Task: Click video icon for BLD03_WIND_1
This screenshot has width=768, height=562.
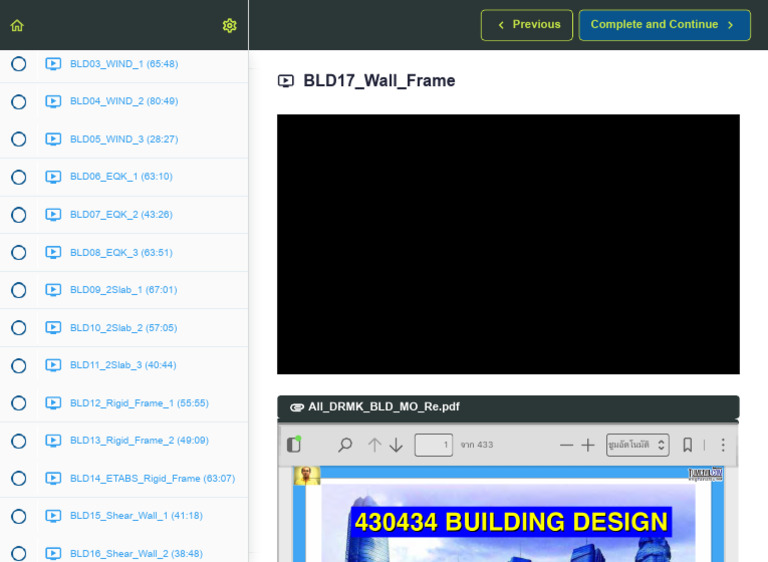Action: coord(53,64)
